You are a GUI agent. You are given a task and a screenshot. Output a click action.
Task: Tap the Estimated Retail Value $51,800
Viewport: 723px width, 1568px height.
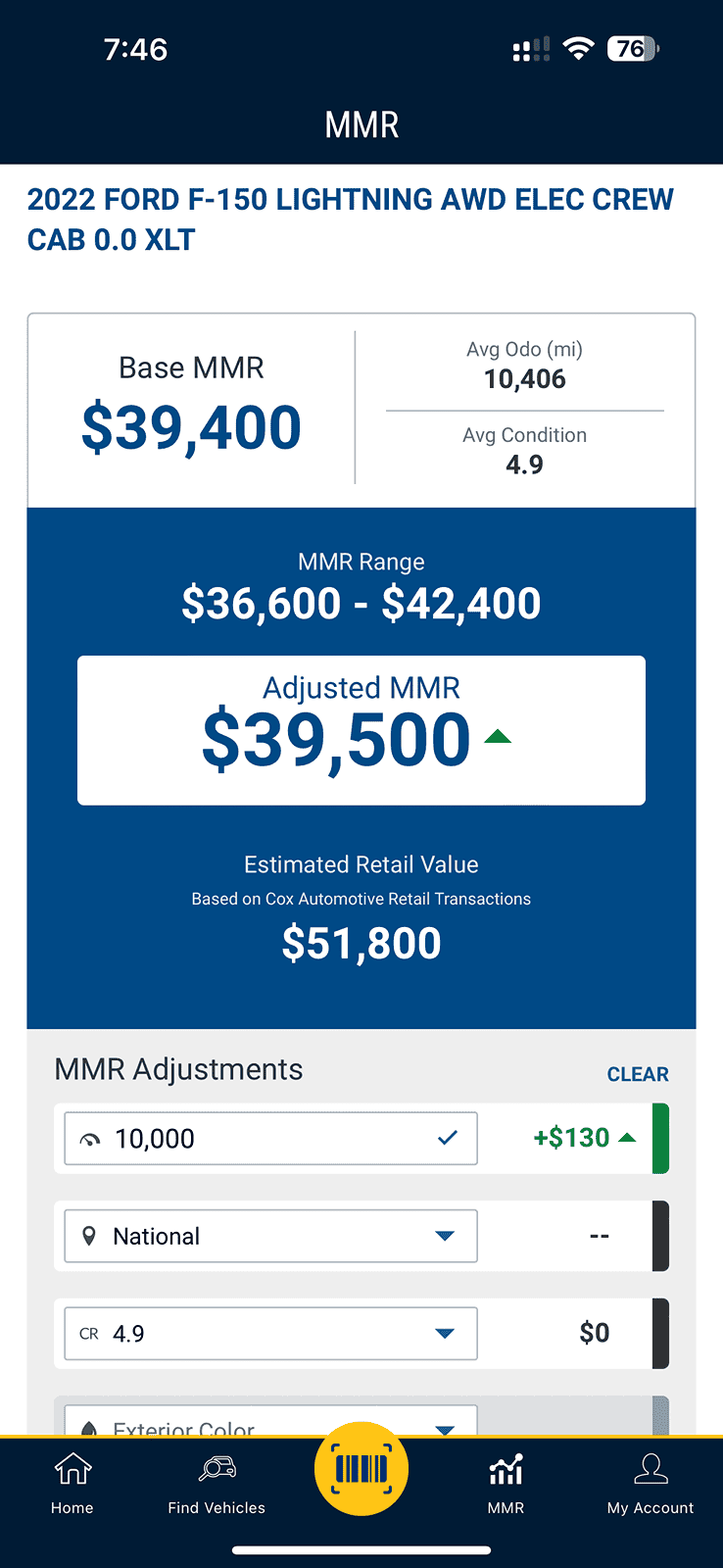[361, 944]
